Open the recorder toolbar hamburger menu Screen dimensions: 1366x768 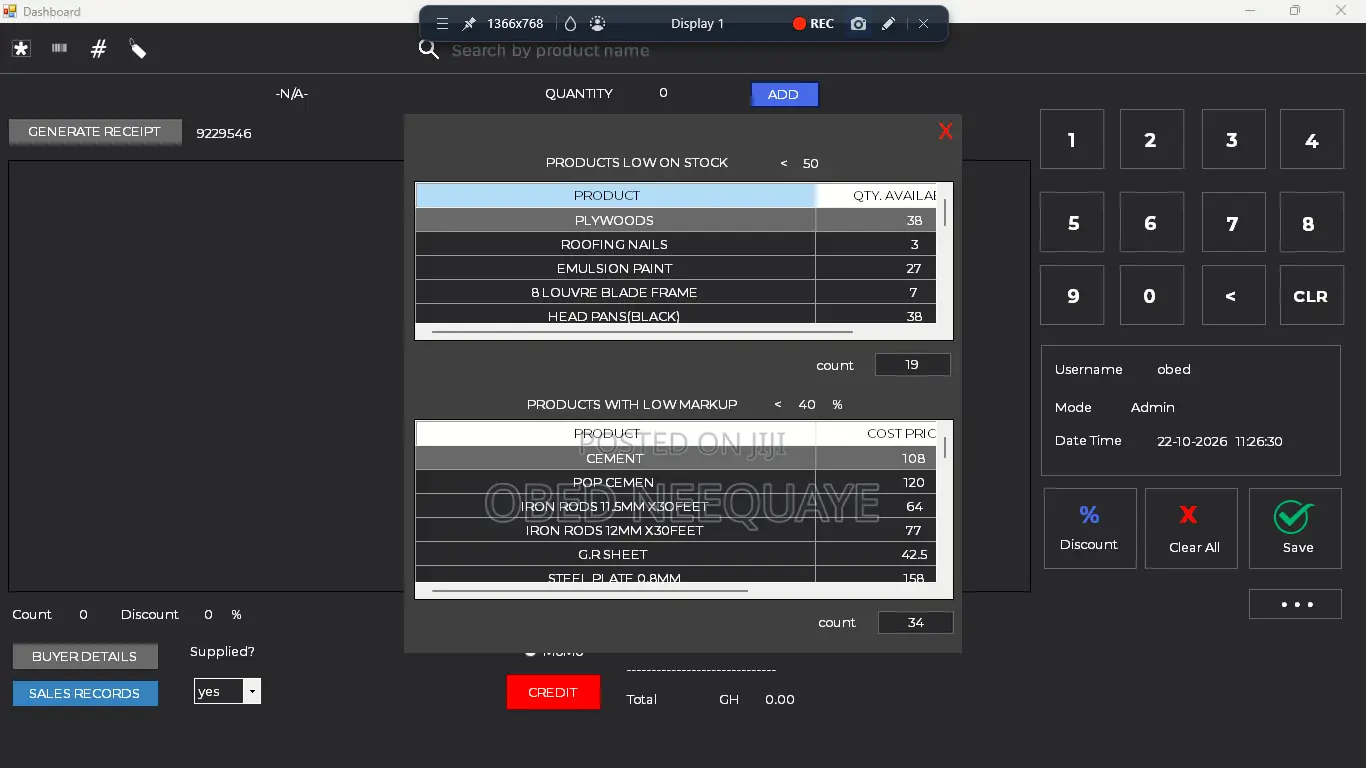click(442, 23)
